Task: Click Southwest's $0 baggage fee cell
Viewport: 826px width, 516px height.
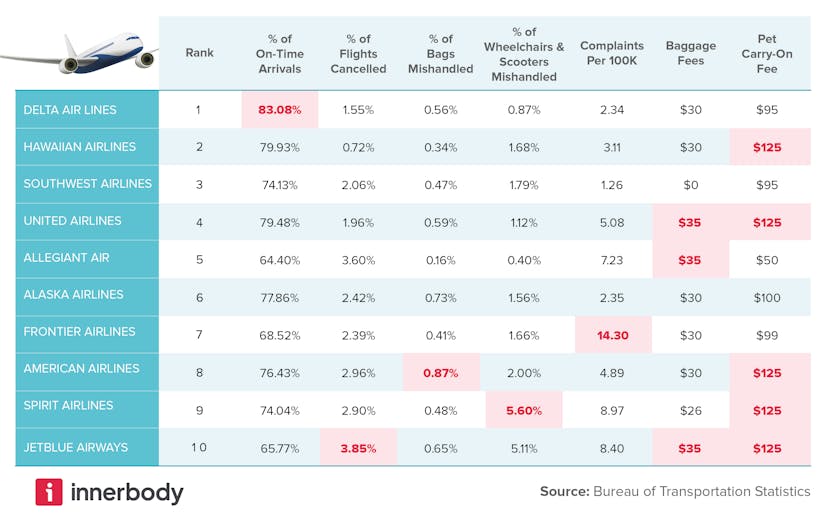Action: pos(690,184)
